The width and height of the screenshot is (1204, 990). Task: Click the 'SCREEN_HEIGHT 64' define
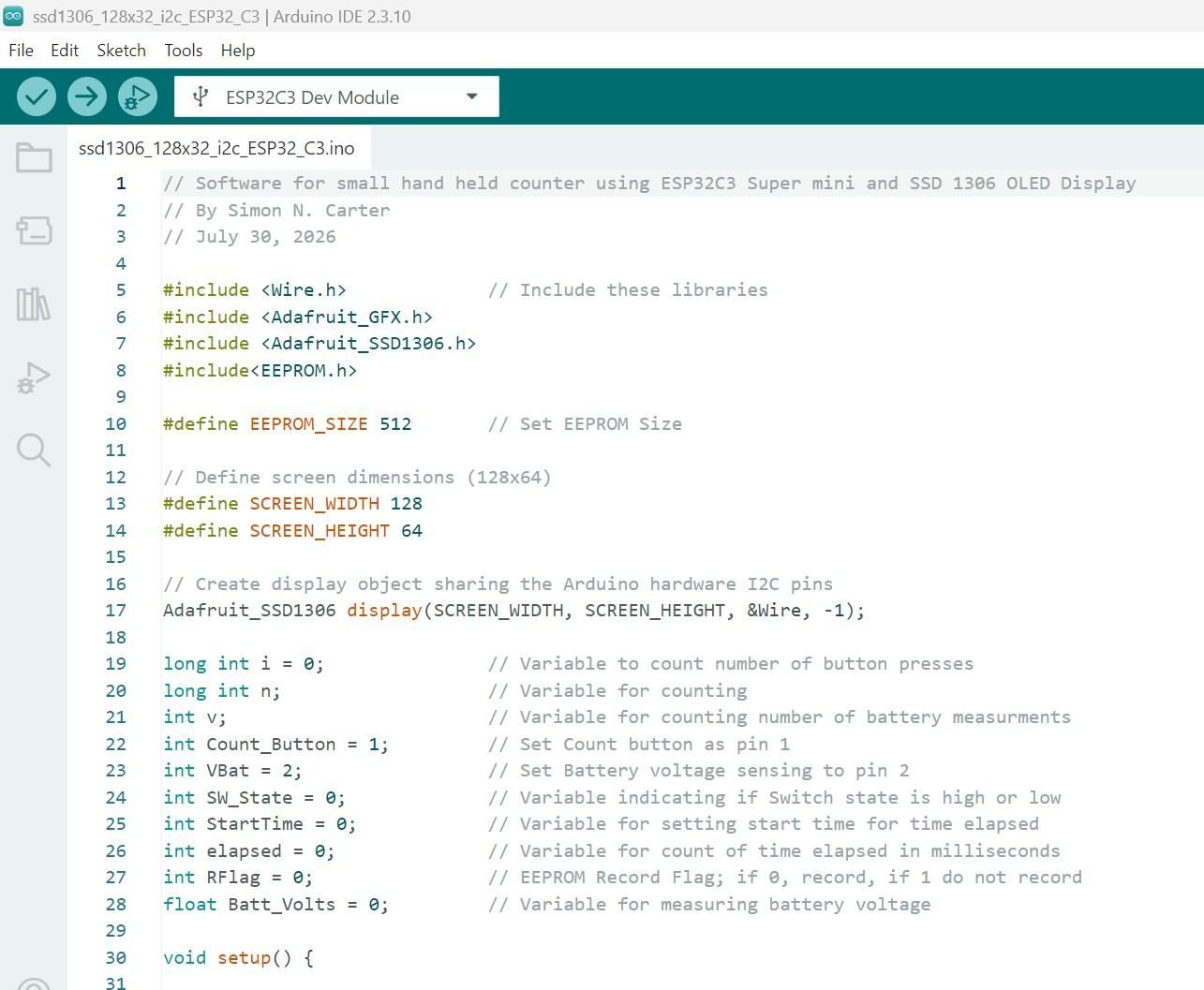(x=336, y=531)
